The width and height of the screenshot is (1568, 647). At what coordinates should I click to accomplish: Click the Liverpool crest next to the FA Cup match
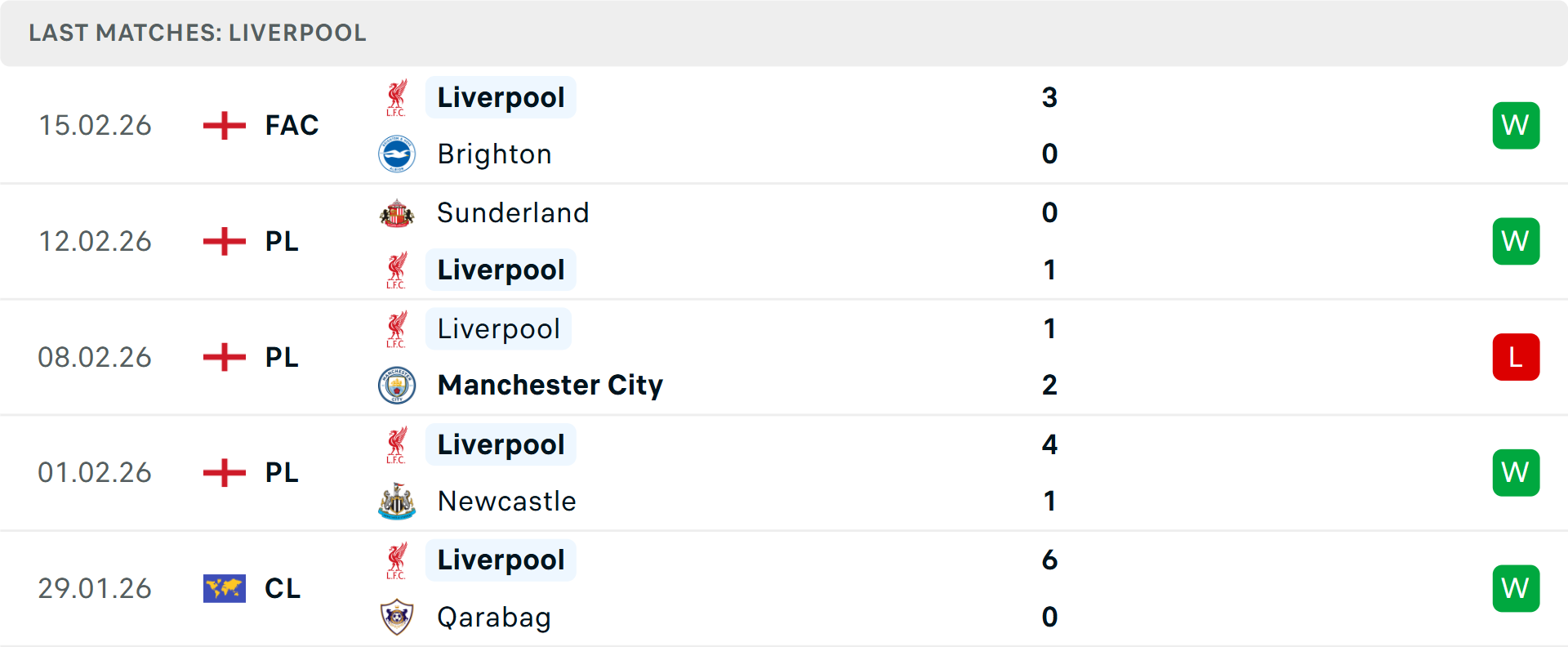tap(397, 96)
